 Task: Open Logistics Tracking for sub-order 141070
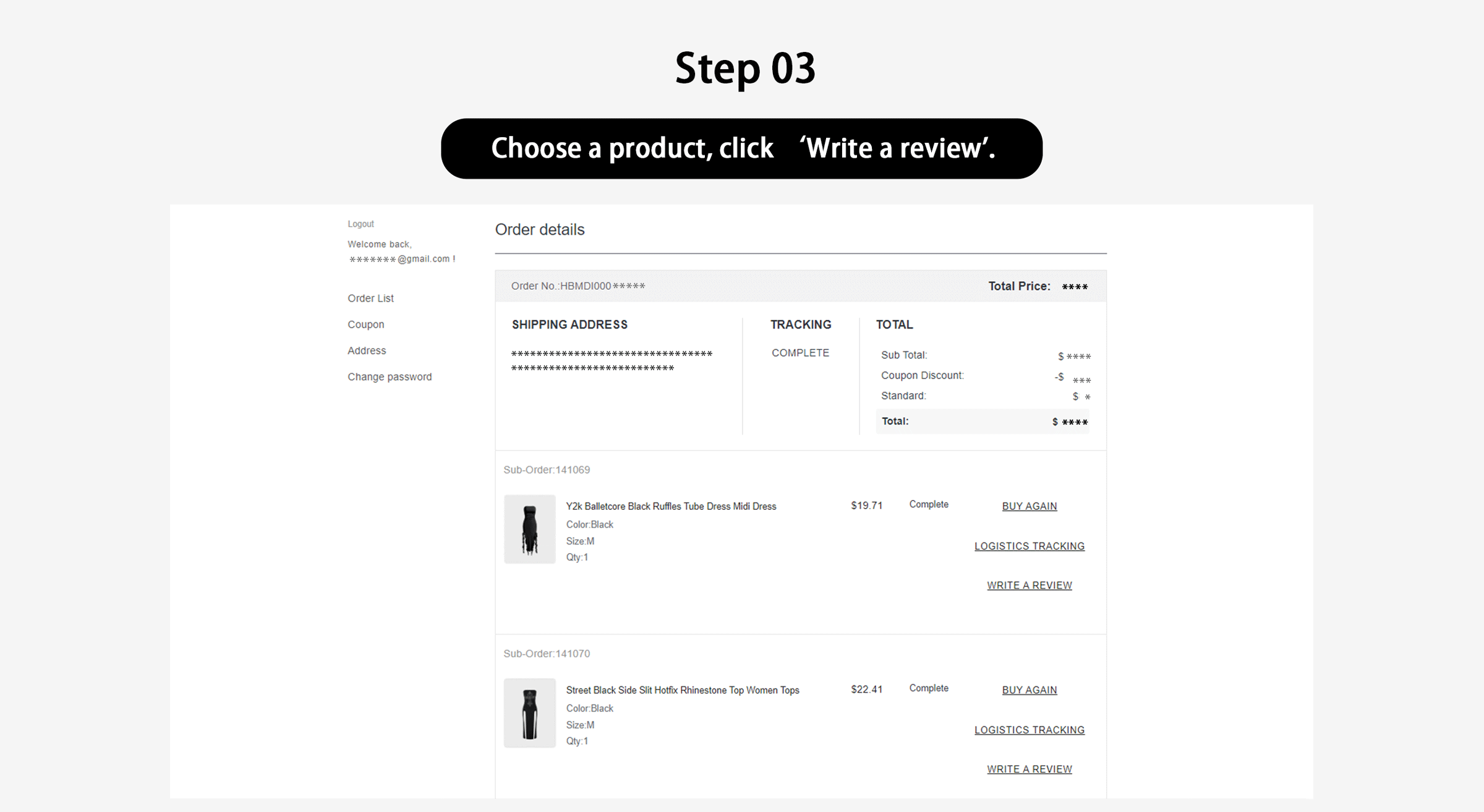[1029, 730]
